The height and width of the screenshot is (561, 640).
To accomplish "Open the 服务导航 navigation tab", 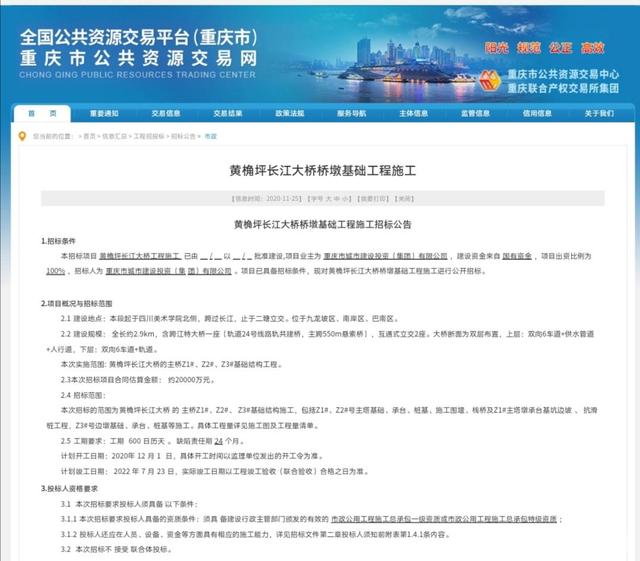I will [x=351, y=114].
